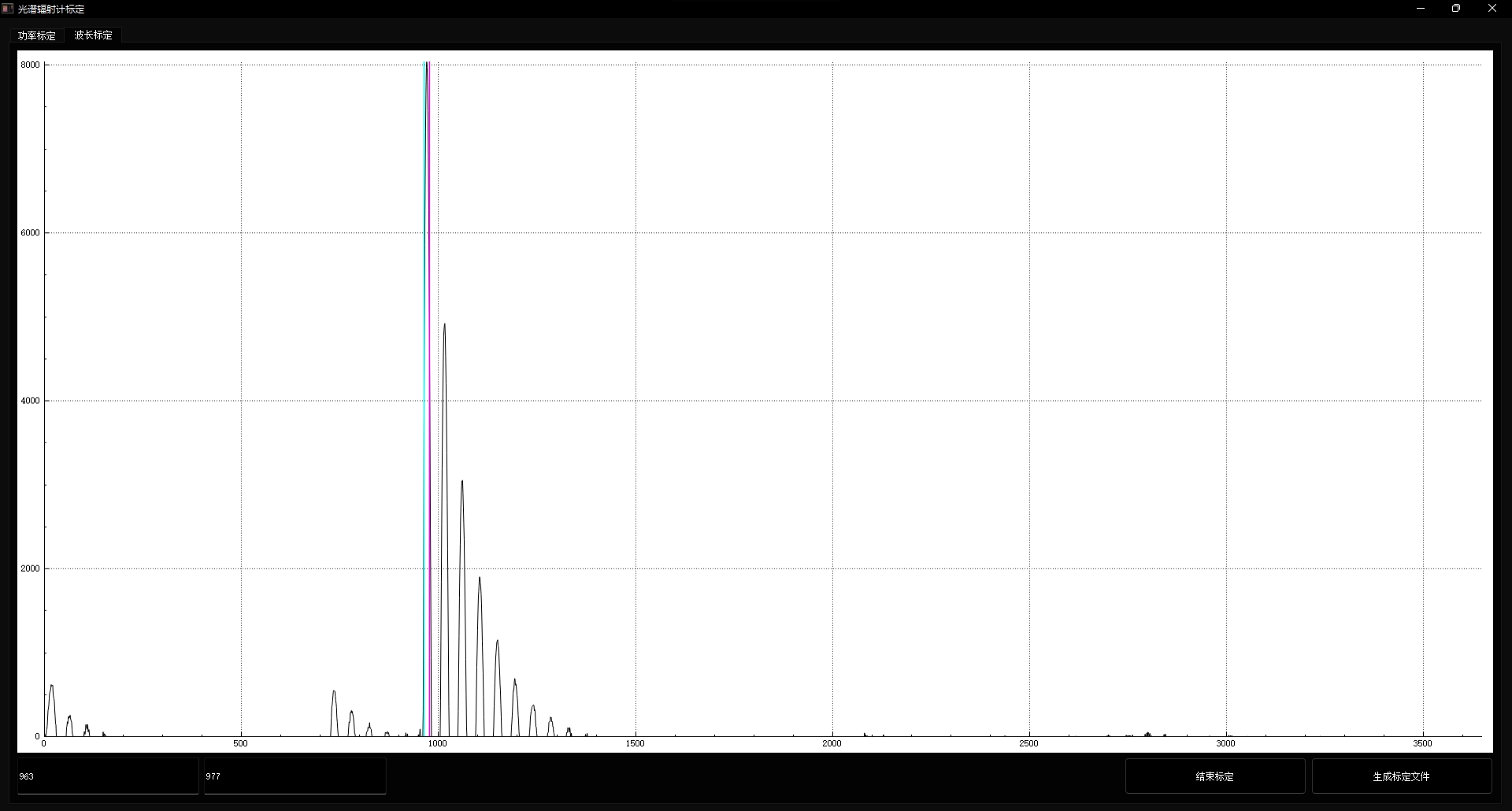
Task: Focus the input field containing 977
Action: [295, 776]
